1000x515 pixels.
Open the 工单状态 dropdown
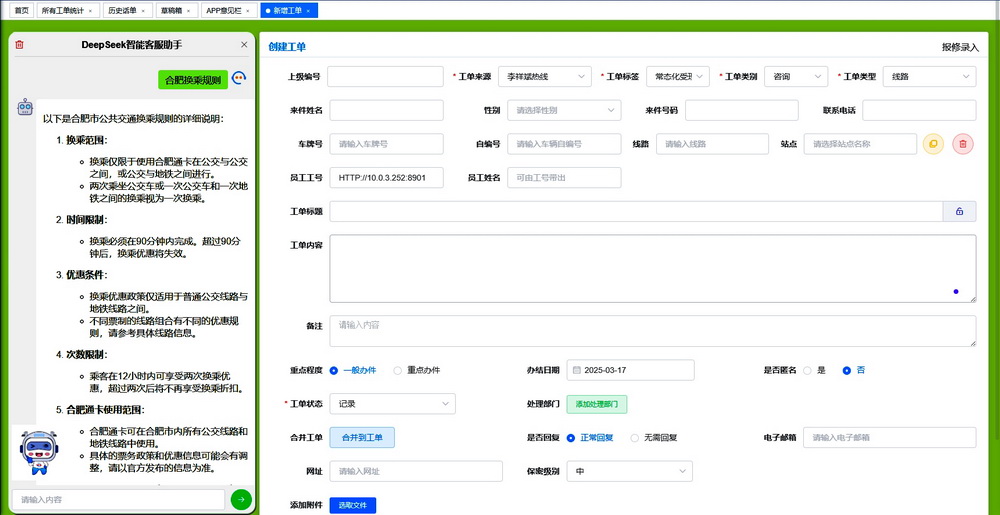pos(393,404)
